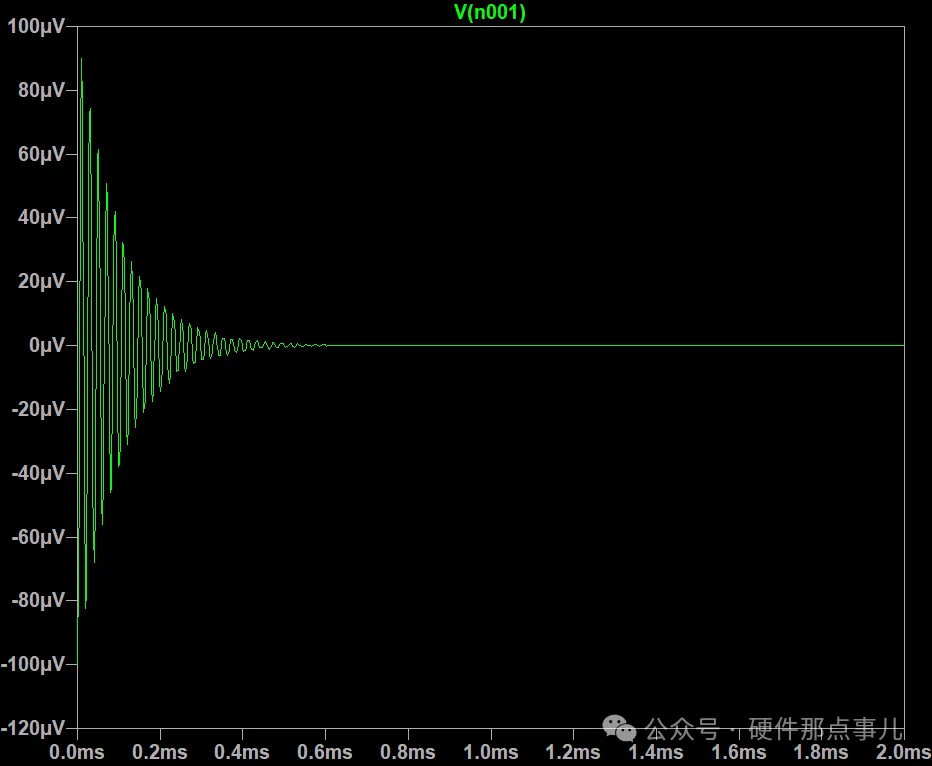
Task: Click the flat green trace near 1.0ms
Action: pos(490,345)
